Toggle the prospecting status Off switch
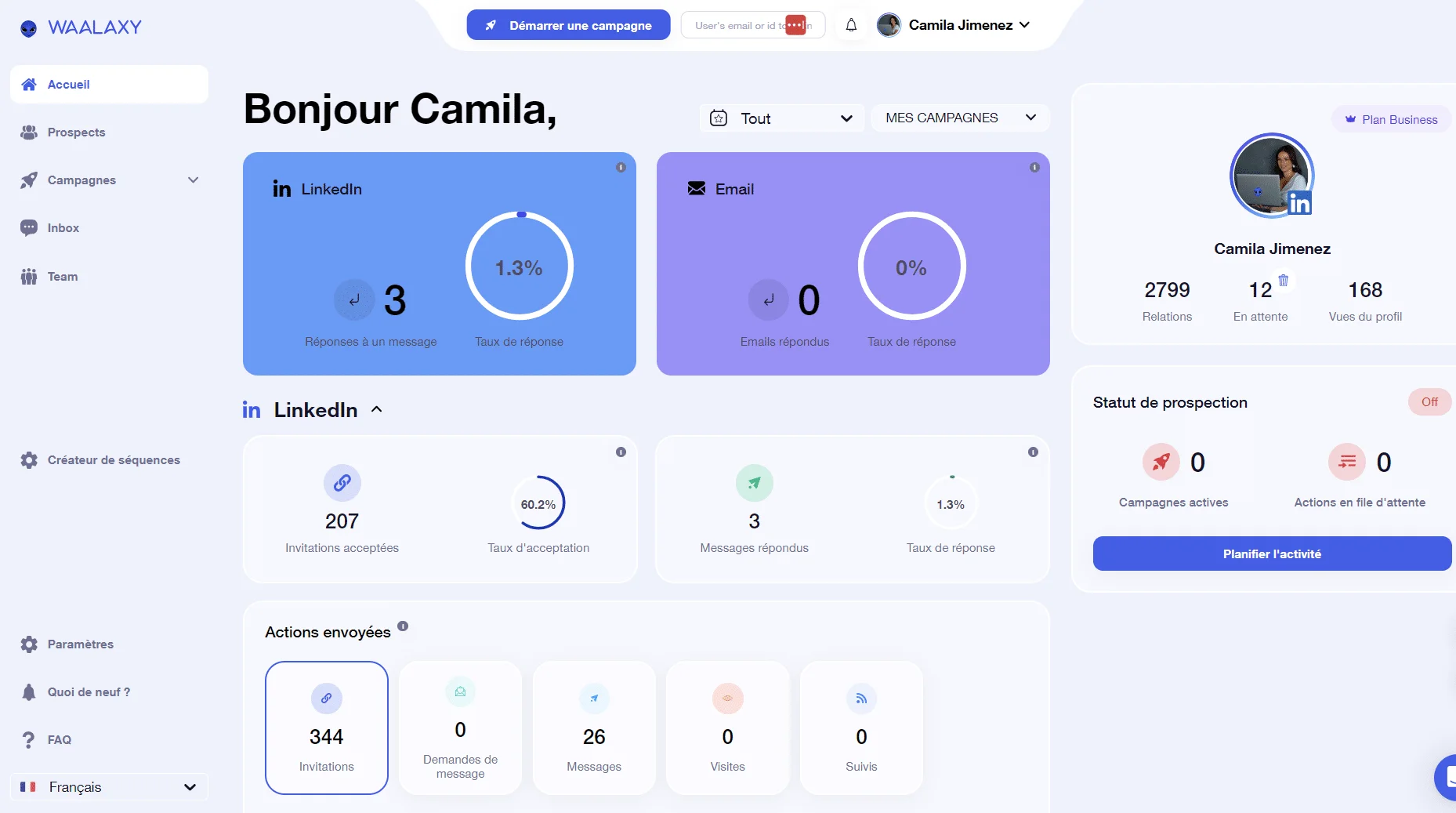The image size is (1456, 813). click(x=1429, y=402)
